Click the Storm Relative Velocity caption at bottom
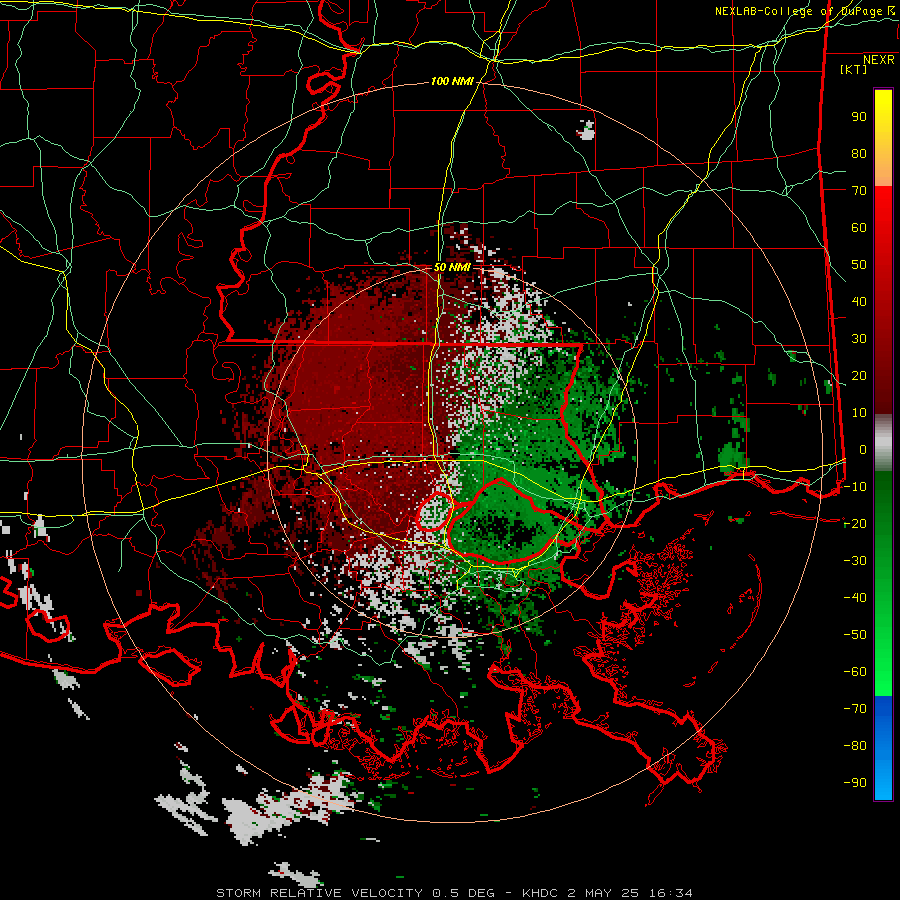The image size is (900, 900). pyautogui.click(x=454, y=893)
